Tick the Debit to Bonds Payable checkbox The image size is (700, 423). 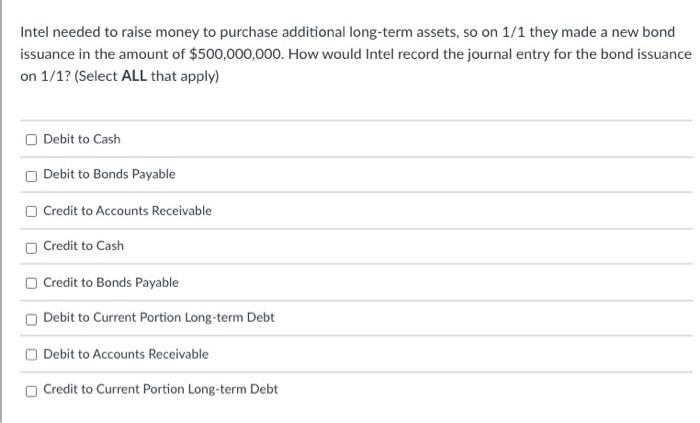32,175
